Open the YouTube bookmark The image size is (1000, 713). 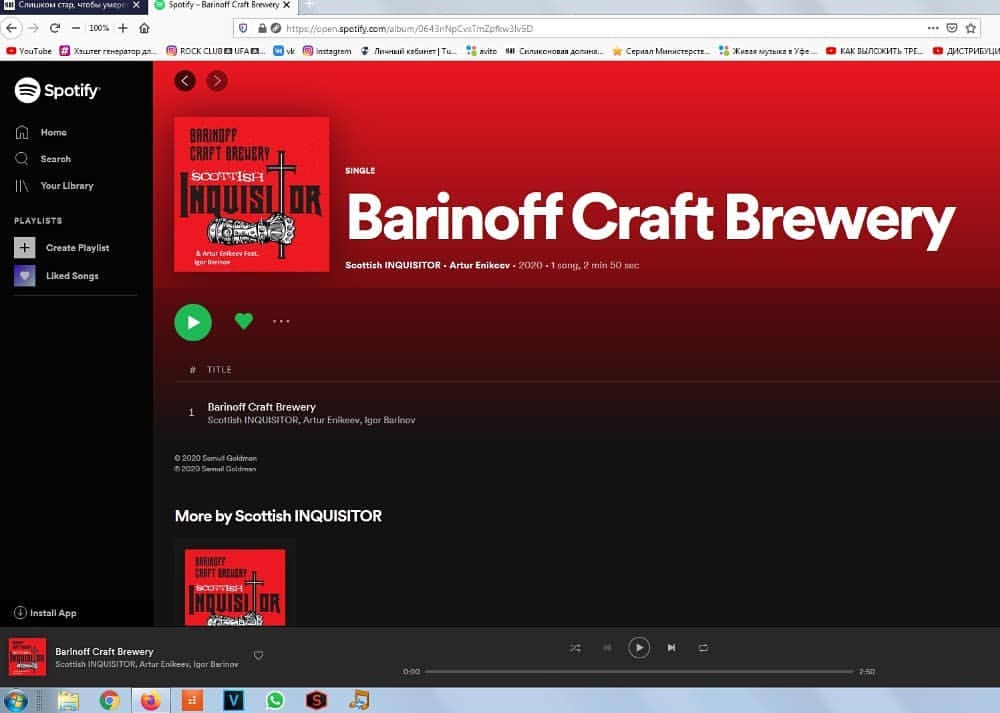[x=29, y=51]
